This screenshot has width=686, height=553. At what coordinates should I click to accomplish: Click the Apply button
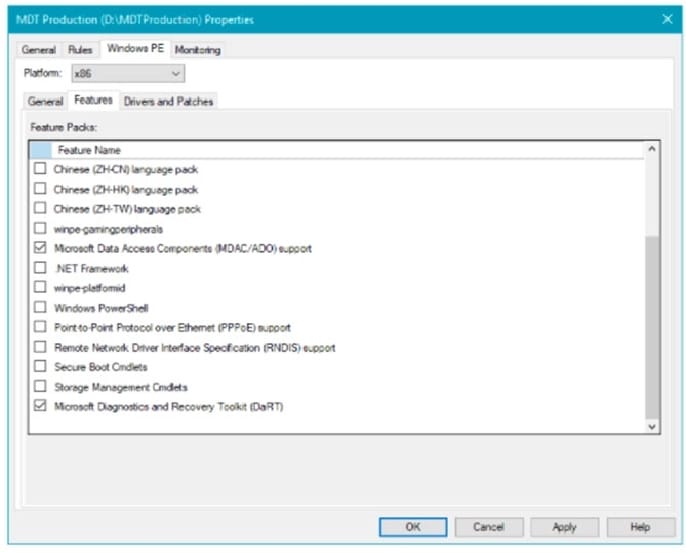pos(564,527)
